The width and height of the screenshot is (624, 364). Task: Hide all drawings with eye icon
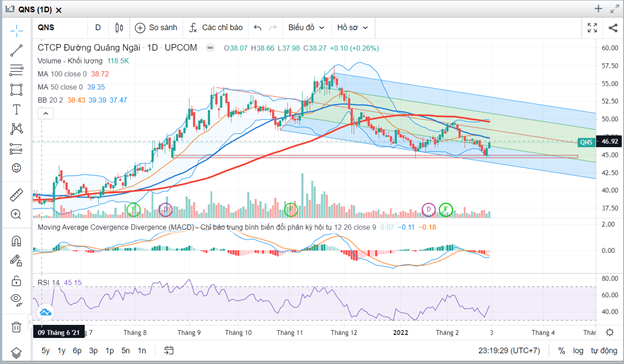(16, 299)
